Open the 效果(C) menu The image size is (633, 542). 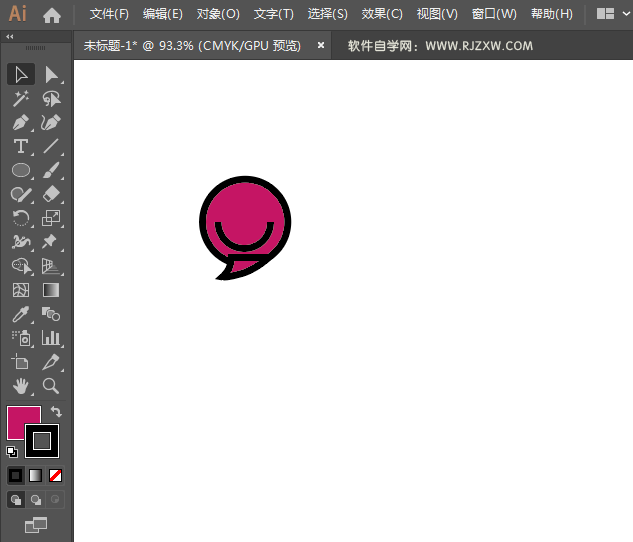pos(382,14)
